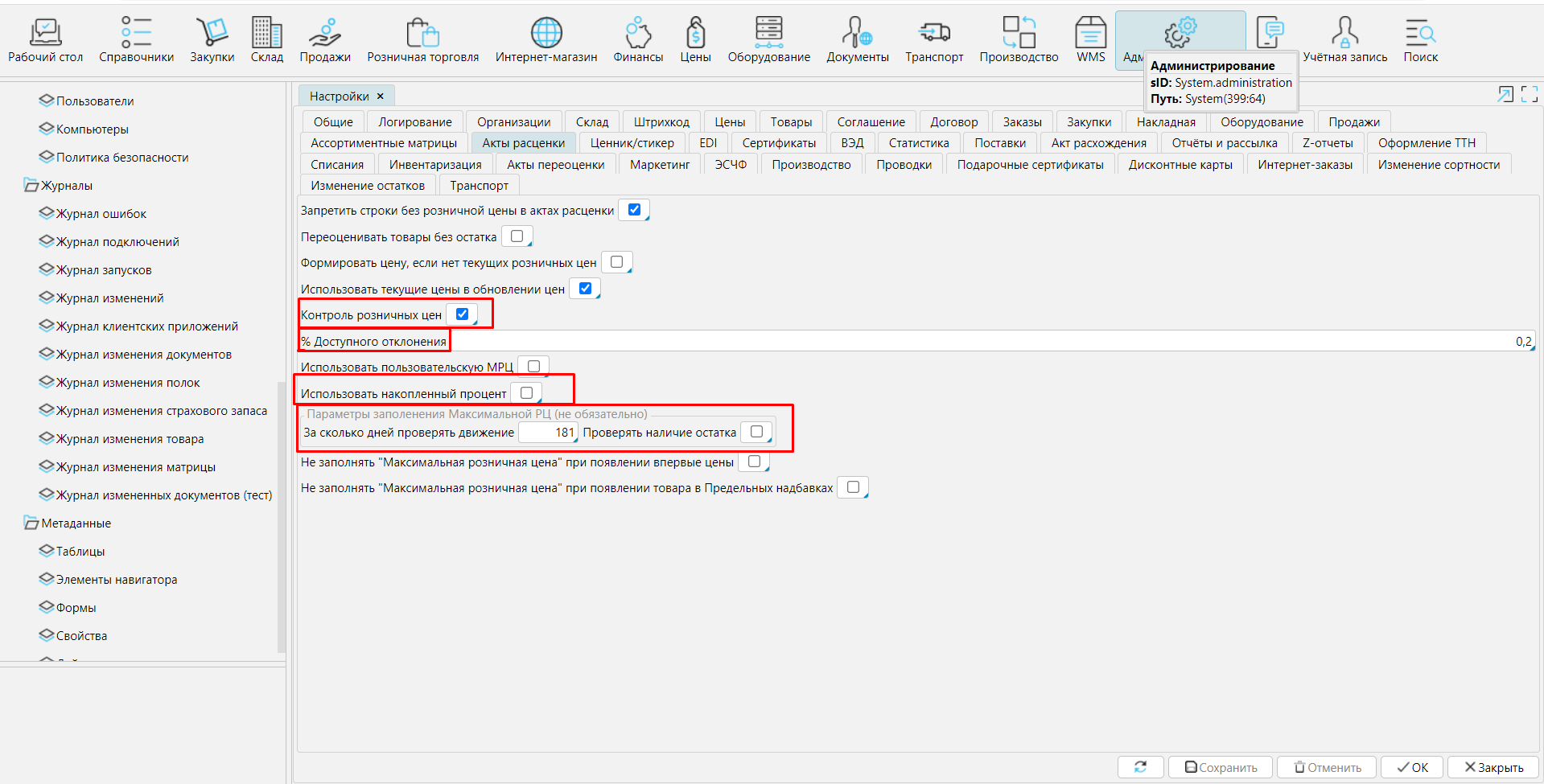Click the refresh icon button at bottom
This screenshot has width=1544, height=784.
pyautogui.click(x=1140, y=767)
